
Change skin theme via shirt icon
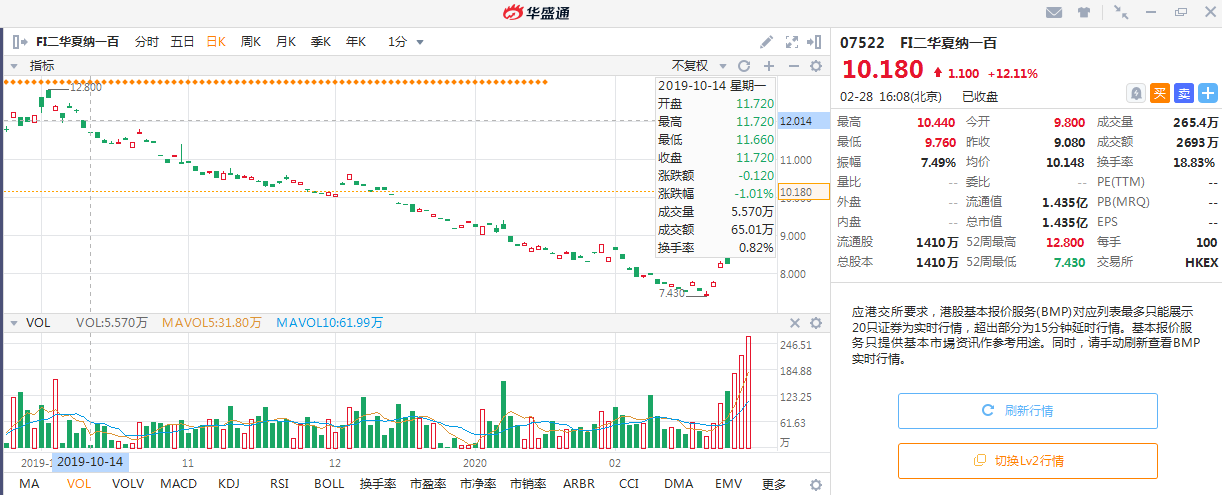tap(1083, 13)
